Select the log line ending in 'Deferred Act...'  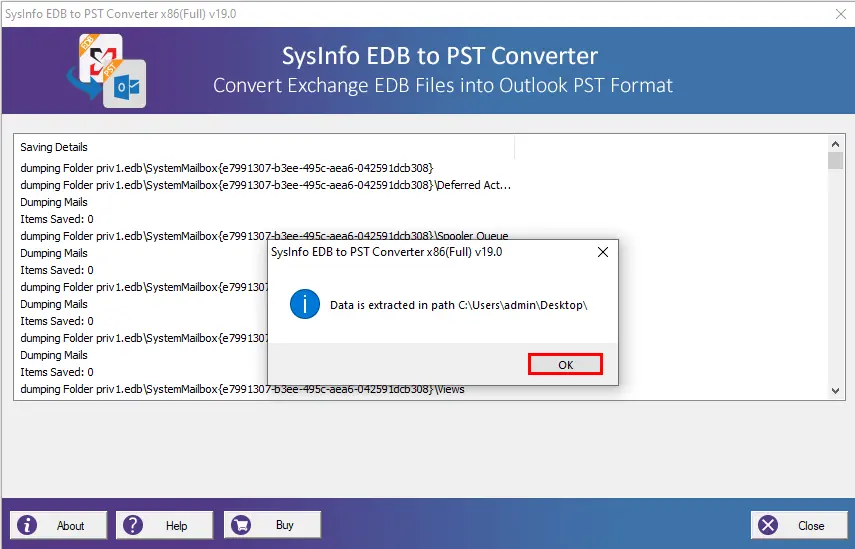click(266, 185)
